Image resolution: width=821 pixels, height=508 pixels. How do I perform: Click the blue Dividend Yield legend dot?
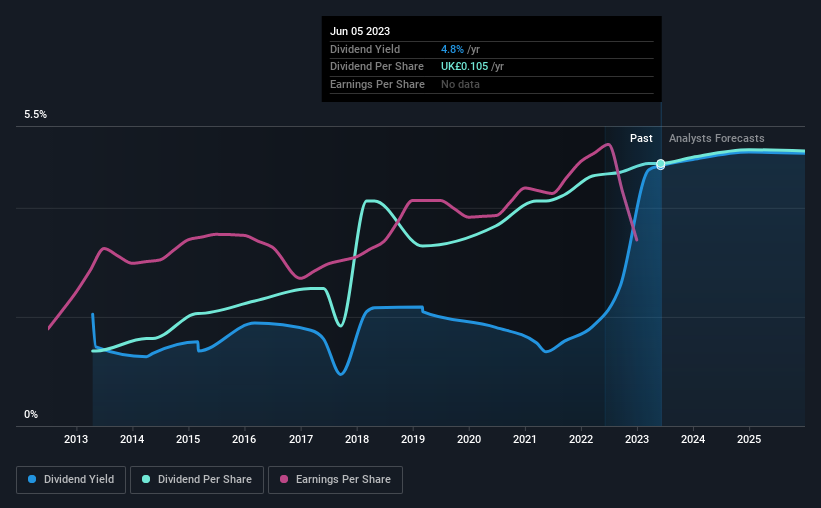tap(32, 479)
